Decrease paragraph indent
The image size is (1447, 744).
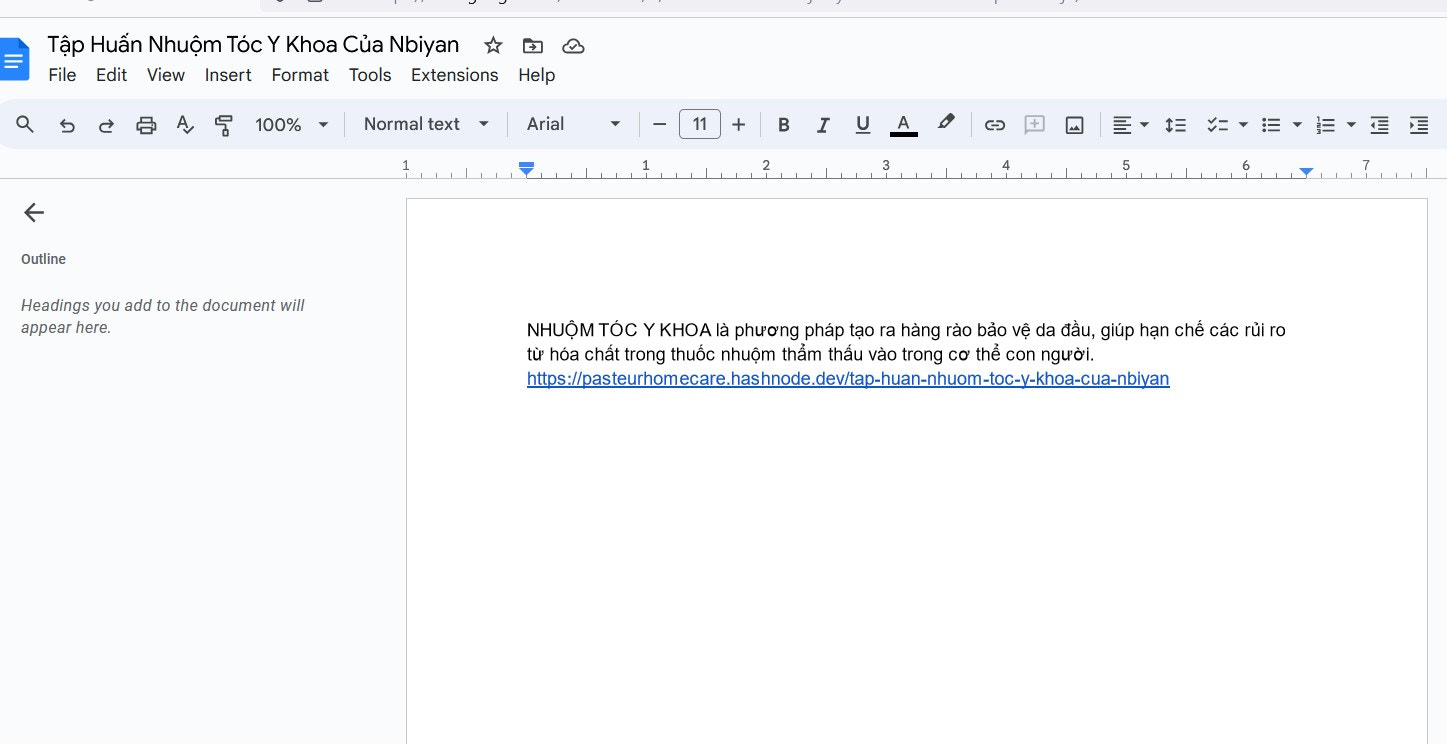[x=1379, y=125]
